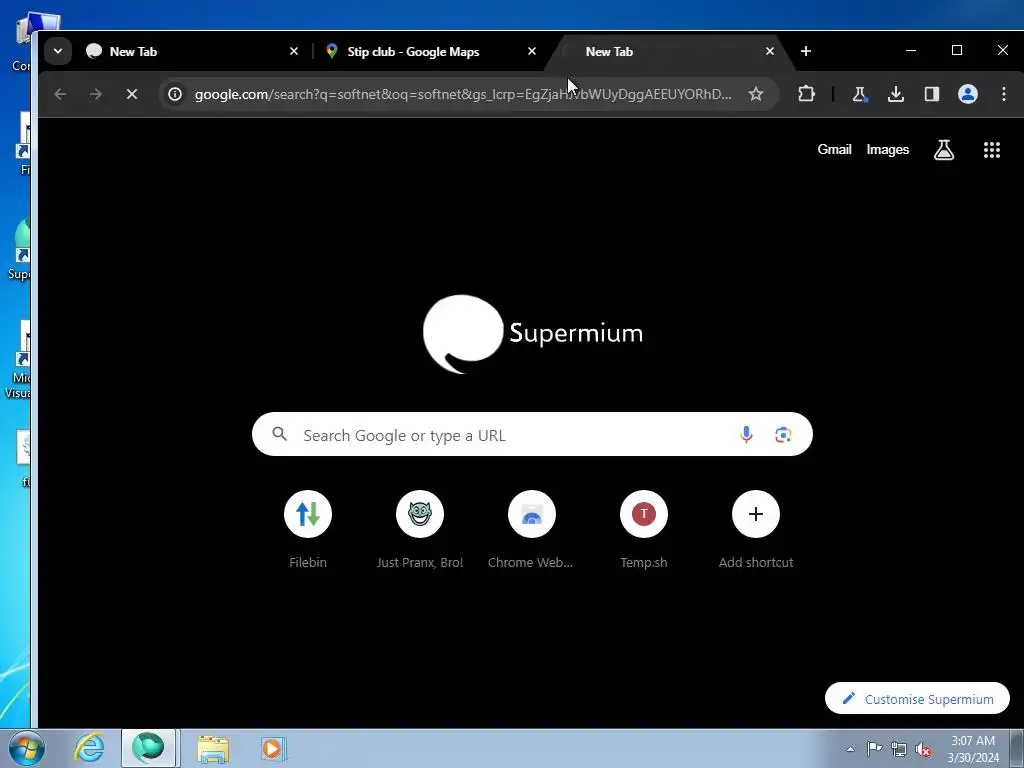Open the Just Pranx, Bro! shortcut
The image size is (1024, 768).
point(420,529)
